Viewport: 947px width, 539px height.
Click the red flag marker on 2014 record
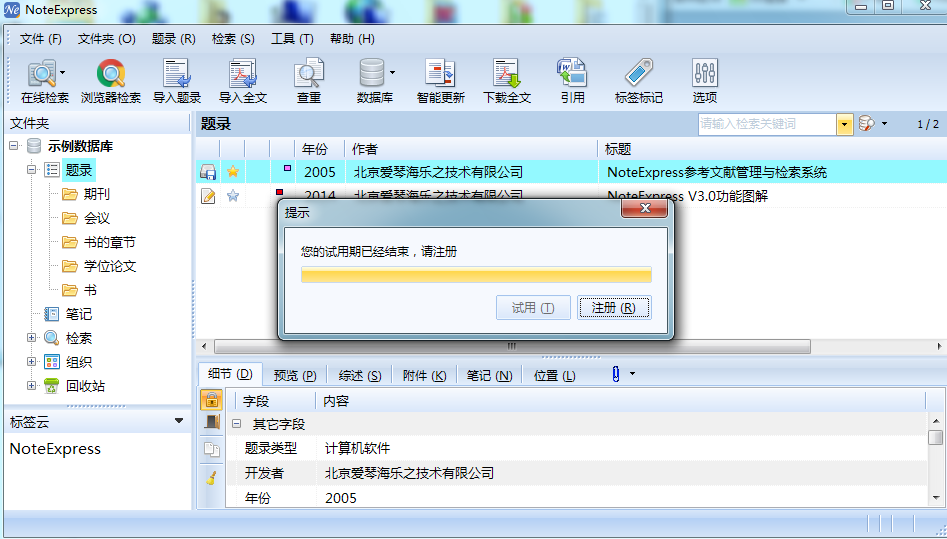(279, 192)
